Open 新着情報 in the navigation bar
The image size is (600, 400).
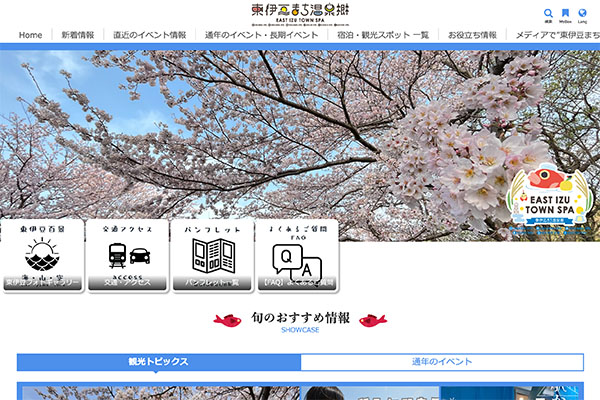click(78, 35)
